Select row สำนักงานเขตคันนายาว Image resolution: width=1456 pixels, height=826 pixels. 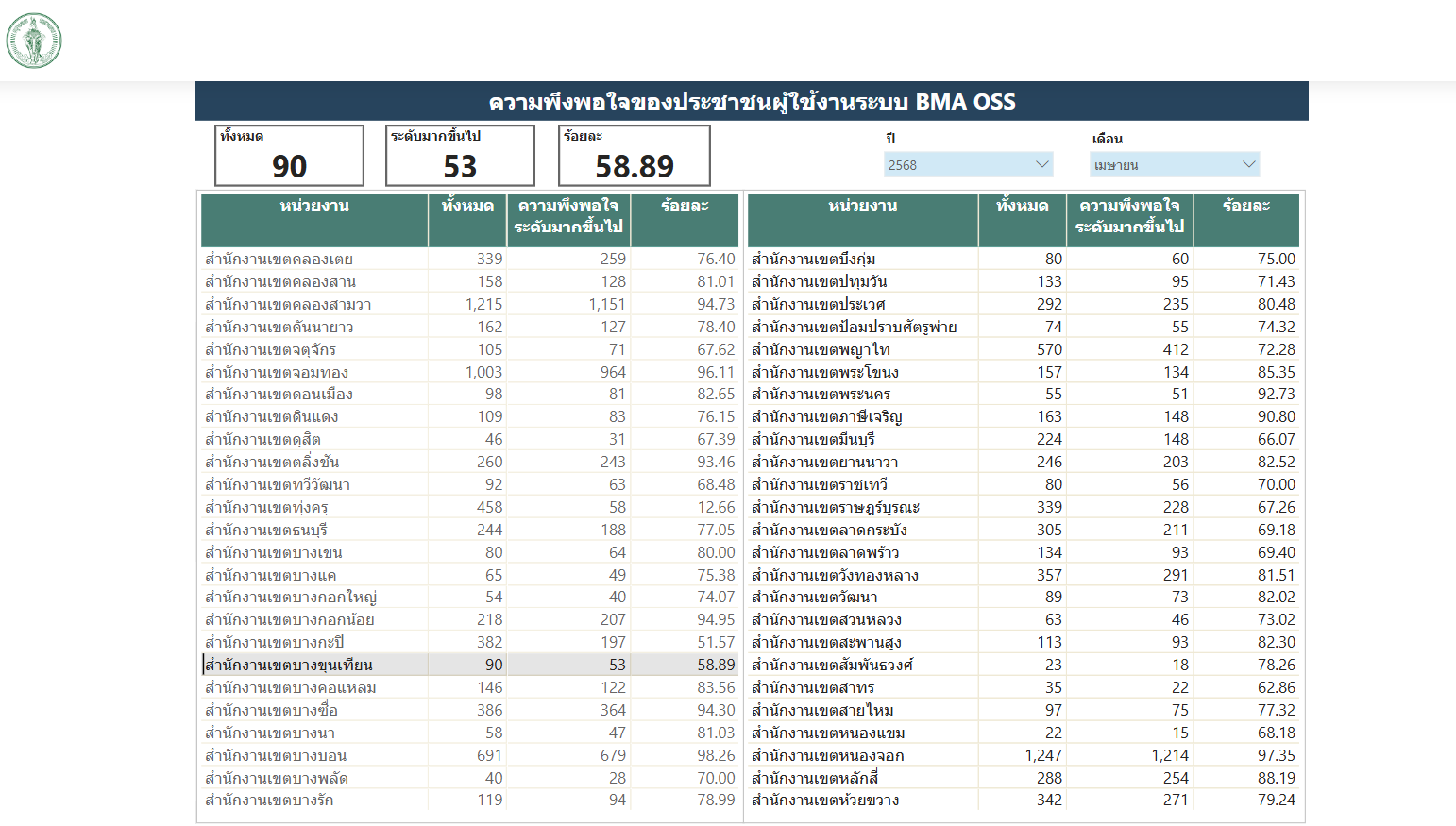[x=469, y=327]
